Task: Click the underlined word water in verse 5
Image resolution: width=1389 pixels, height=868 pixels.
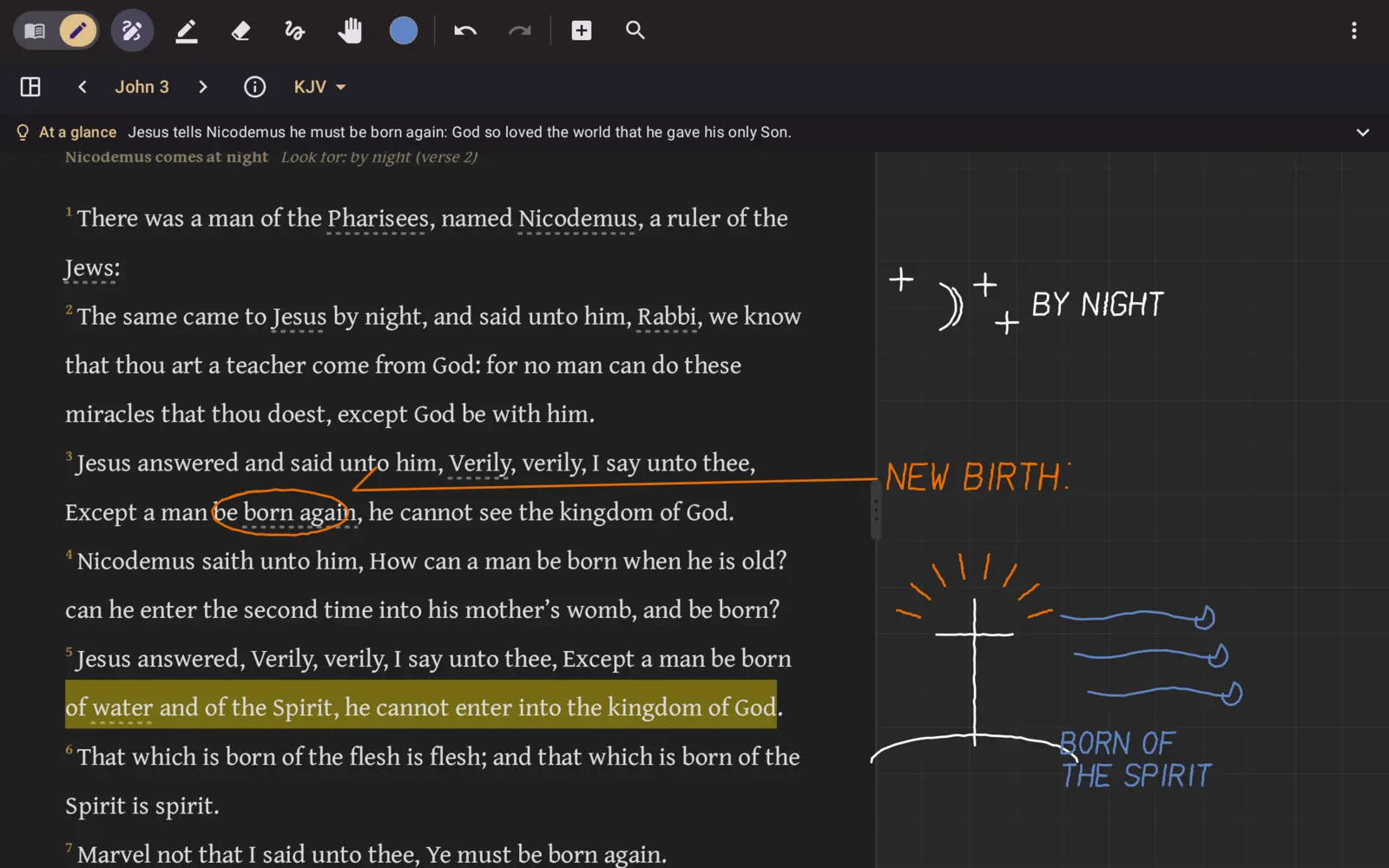Action: click(x=122, y=708)
